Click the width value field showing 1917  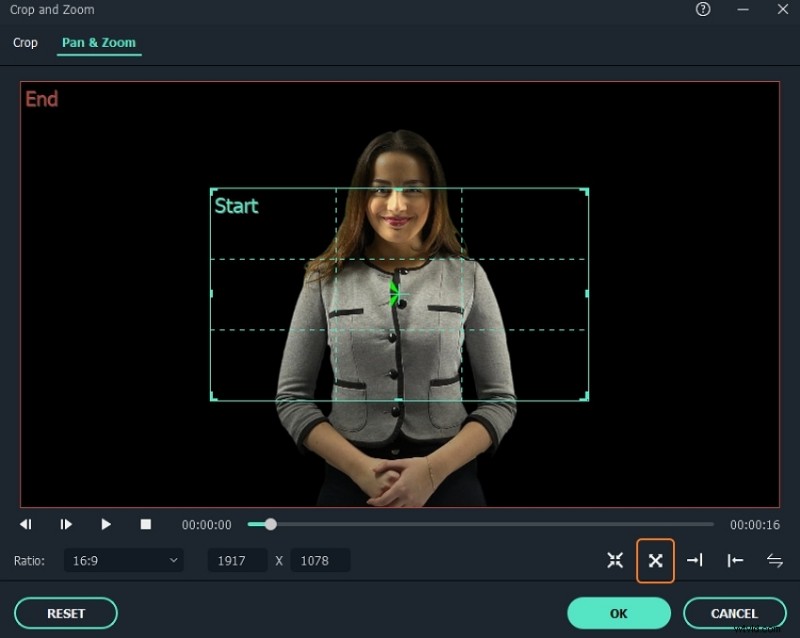tap(237, 561)
